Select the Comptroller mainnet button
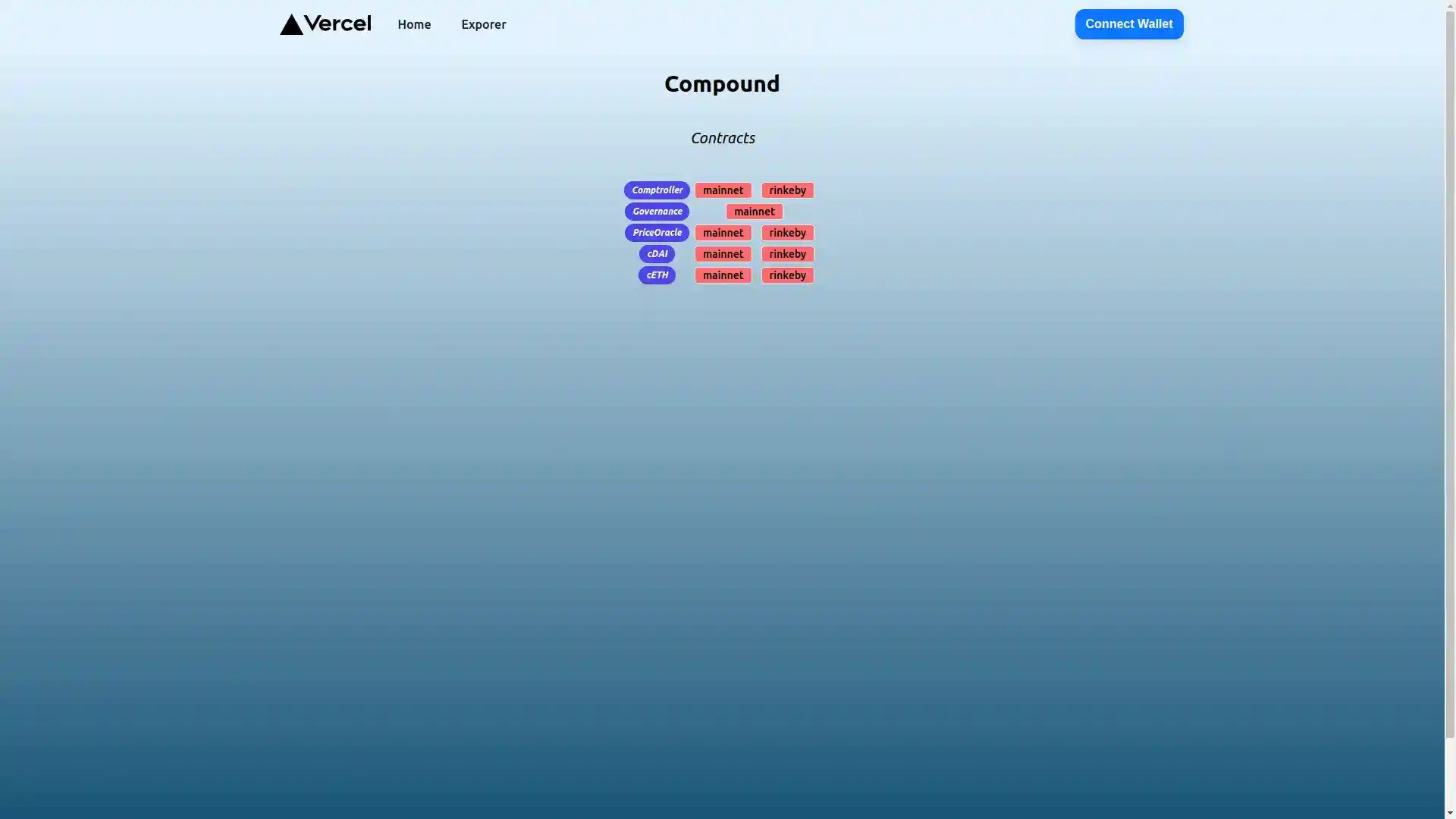The height and width of the screenshot is (819, 1456). pos(723,190)
